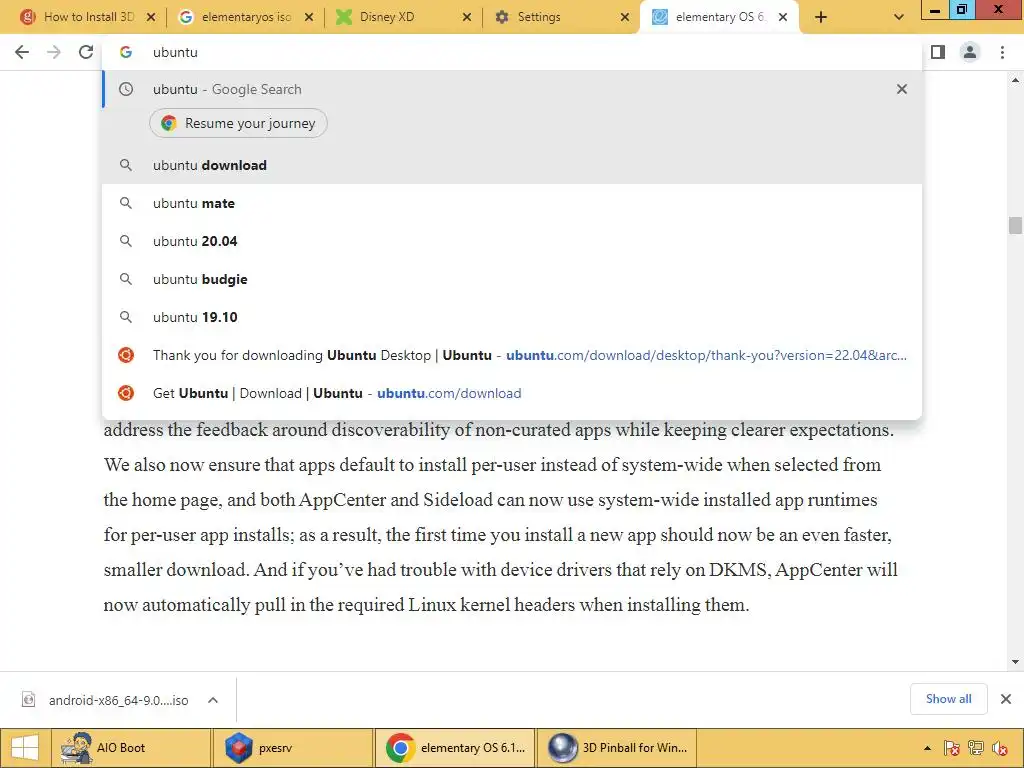
Task: Open the side panel icon in toolbar
Action: (938, 52)
